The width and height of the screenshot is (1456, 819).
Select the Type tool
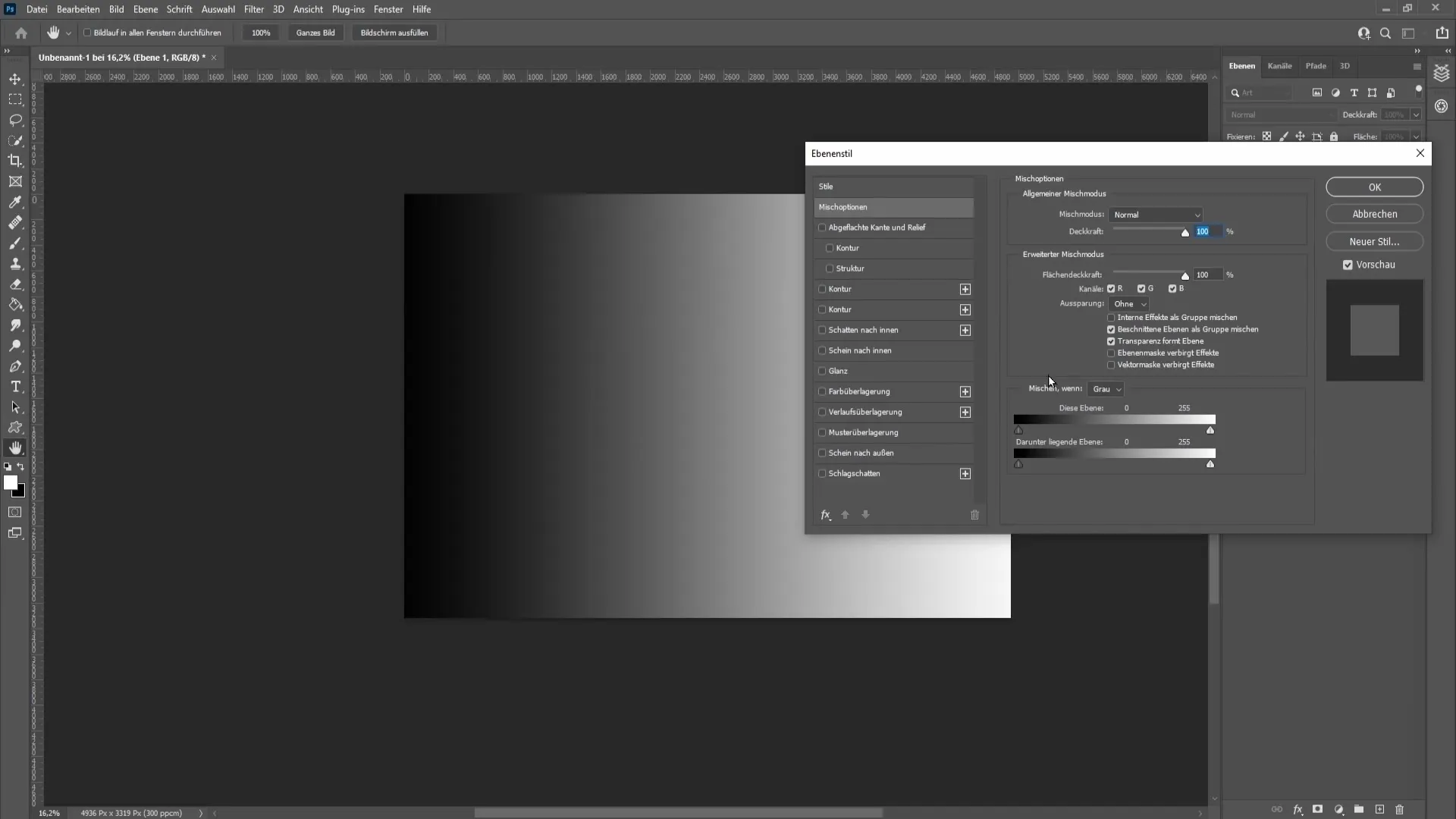(15, 387)
